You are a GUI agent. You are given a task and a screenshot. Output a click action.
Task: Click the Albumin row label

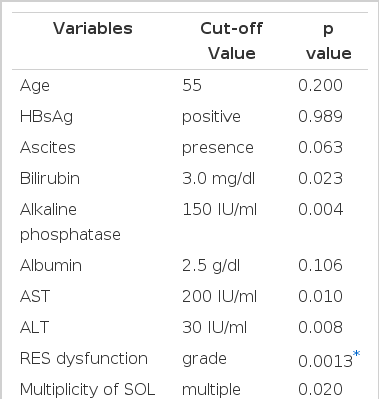click(51, 266)
